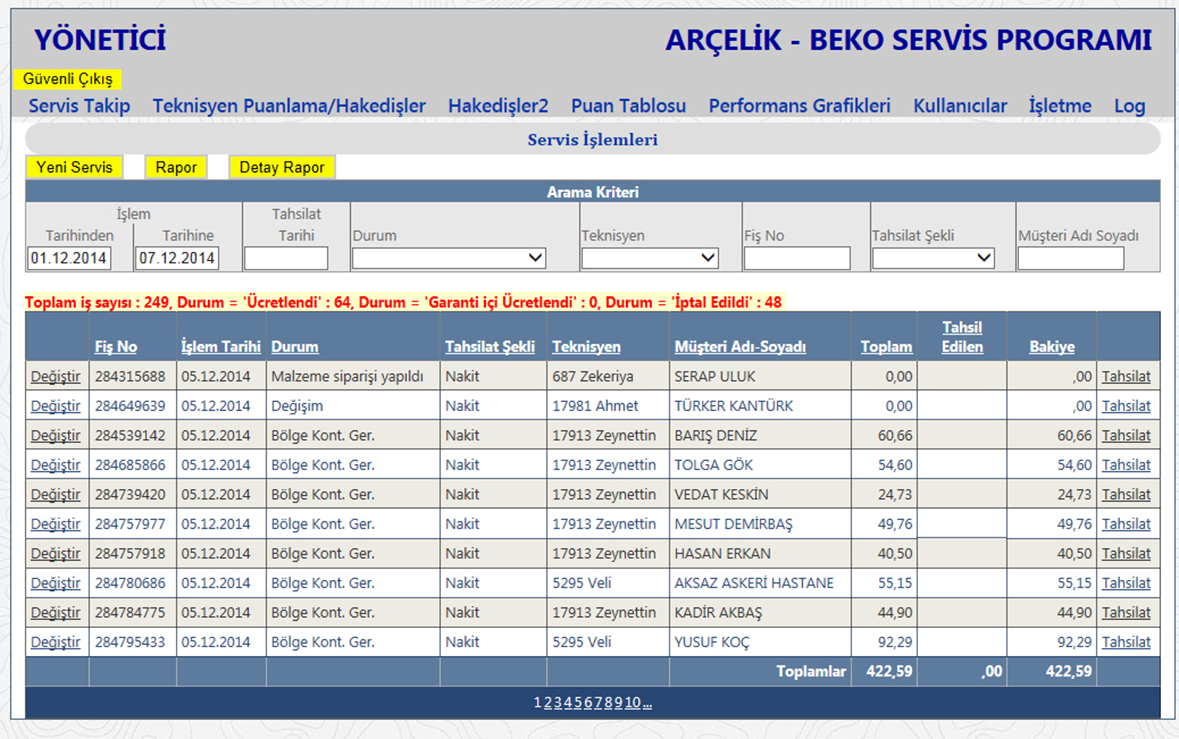Go to results page 2

(547, 703)
